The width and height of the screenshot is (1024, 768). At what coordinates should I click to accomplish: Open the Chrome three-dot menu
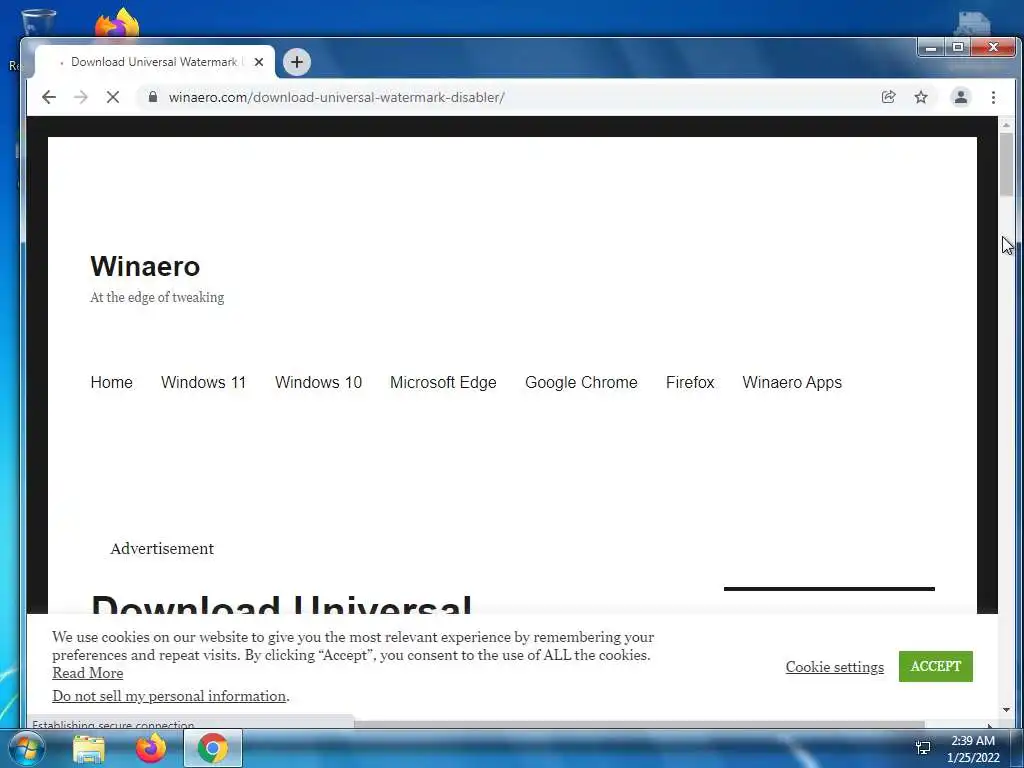[993, 97]
